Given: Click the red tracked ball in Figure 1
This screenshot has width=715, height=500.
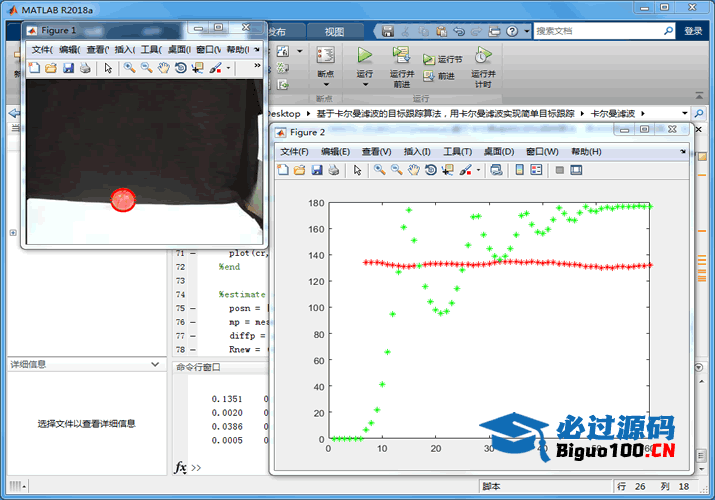Looking at the screenshot, I should coord(123,200).
